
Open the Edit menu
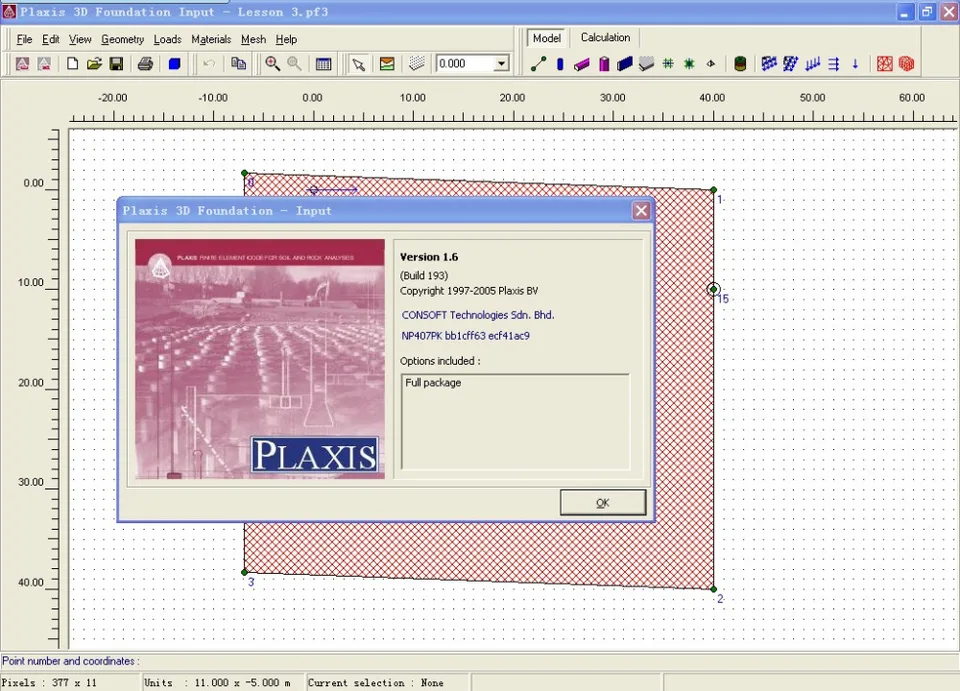pos(50,39)
